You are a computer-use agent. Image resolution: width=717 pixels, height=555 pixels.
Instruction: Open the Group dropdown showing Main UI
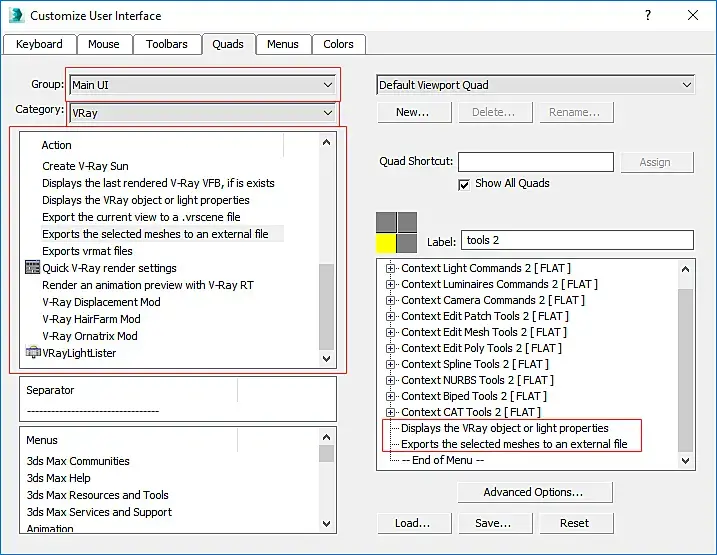(x=203, y=85)
